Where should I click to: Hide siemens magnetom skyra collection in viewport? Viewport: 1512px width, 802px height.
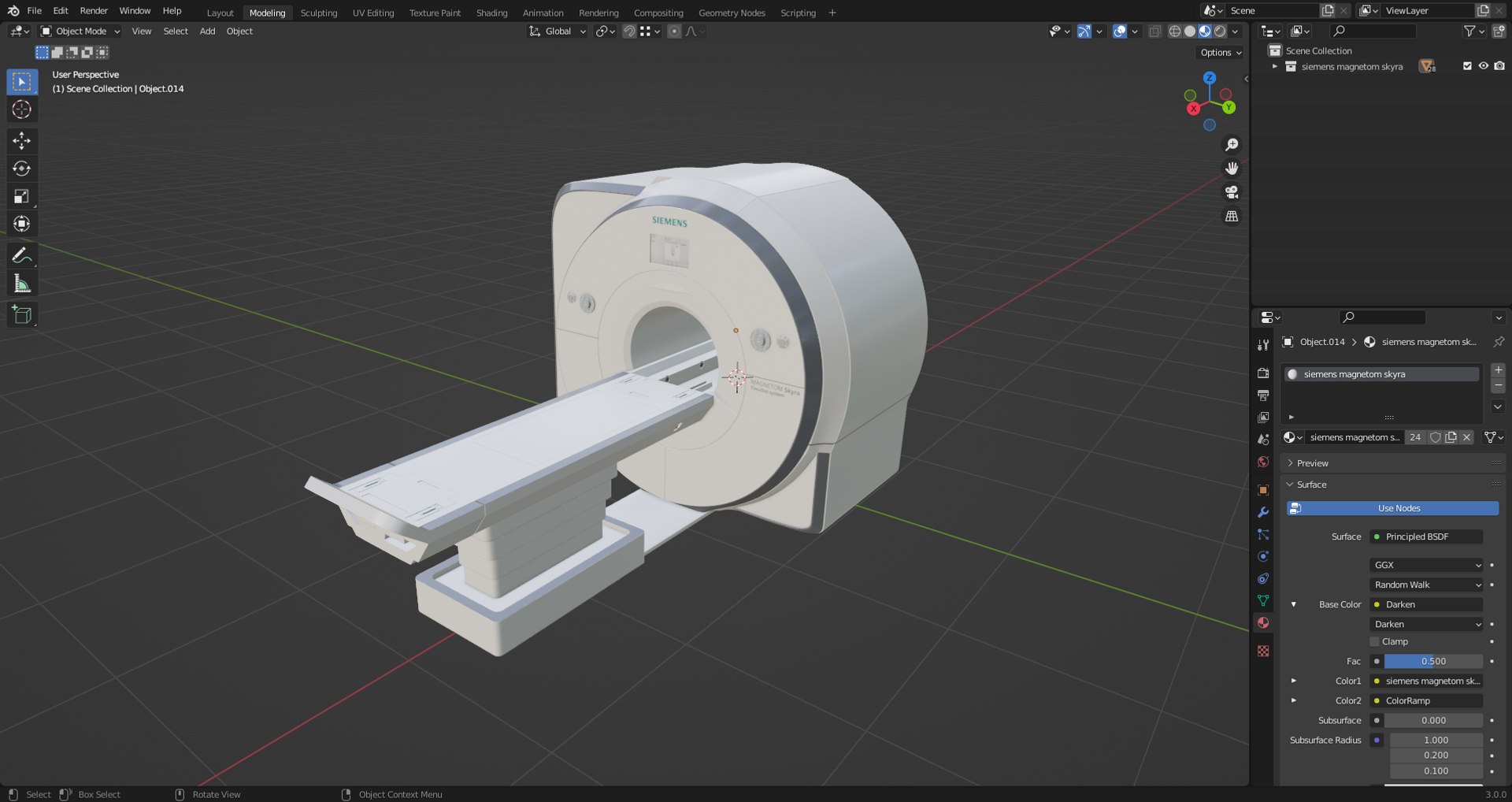(1483, 66)
